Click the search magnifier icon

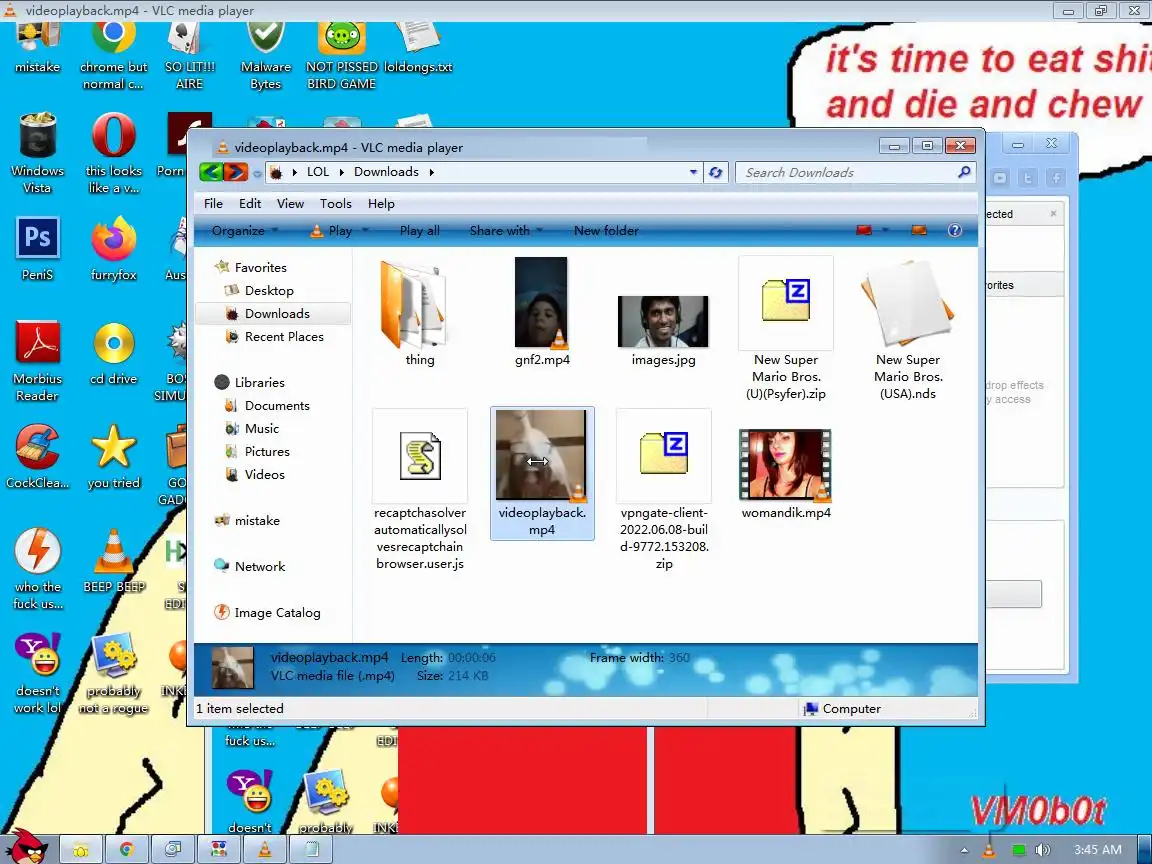point(964,172)
